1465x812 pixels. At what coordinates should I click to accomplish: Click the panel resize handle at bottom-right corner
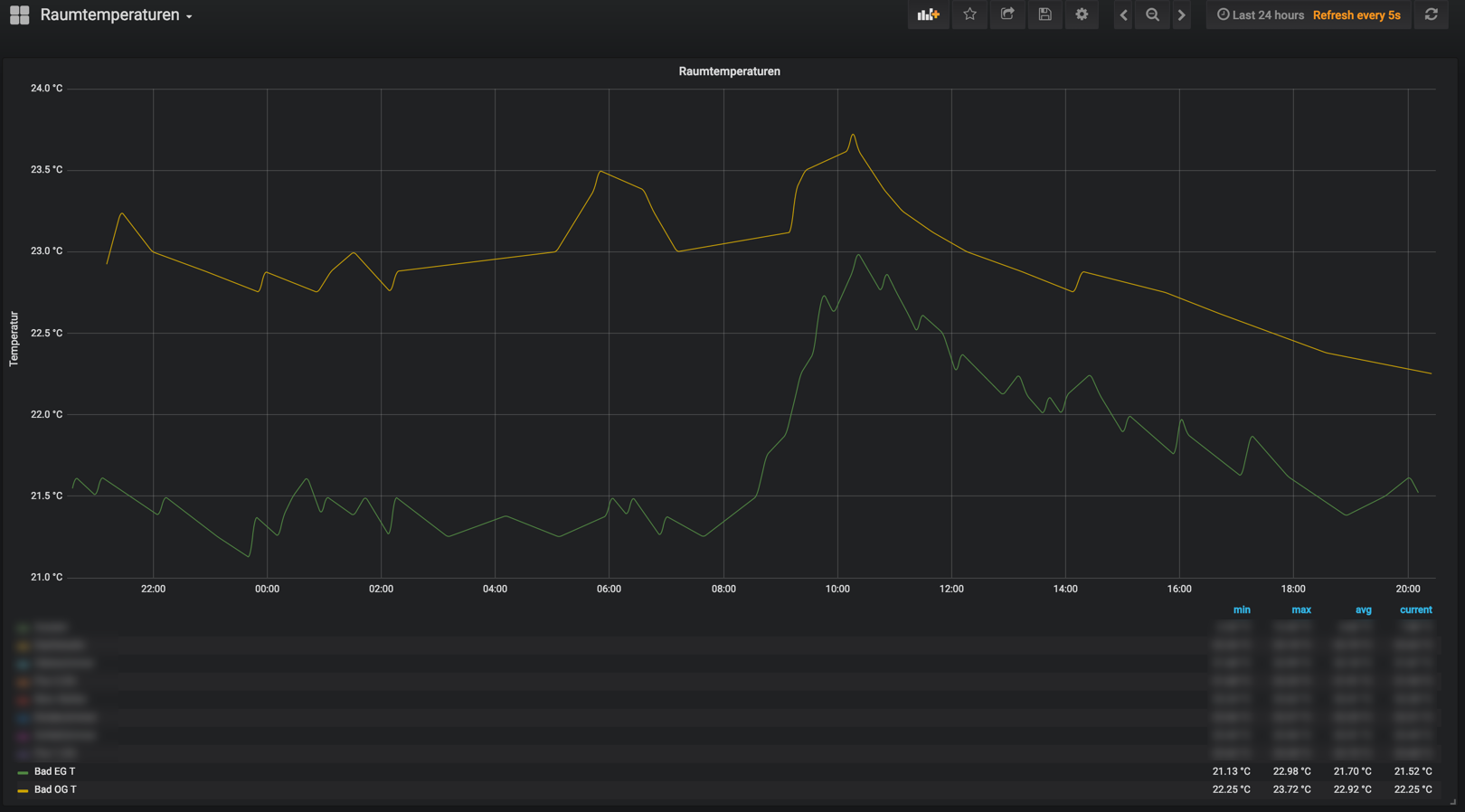[1453, 801]
